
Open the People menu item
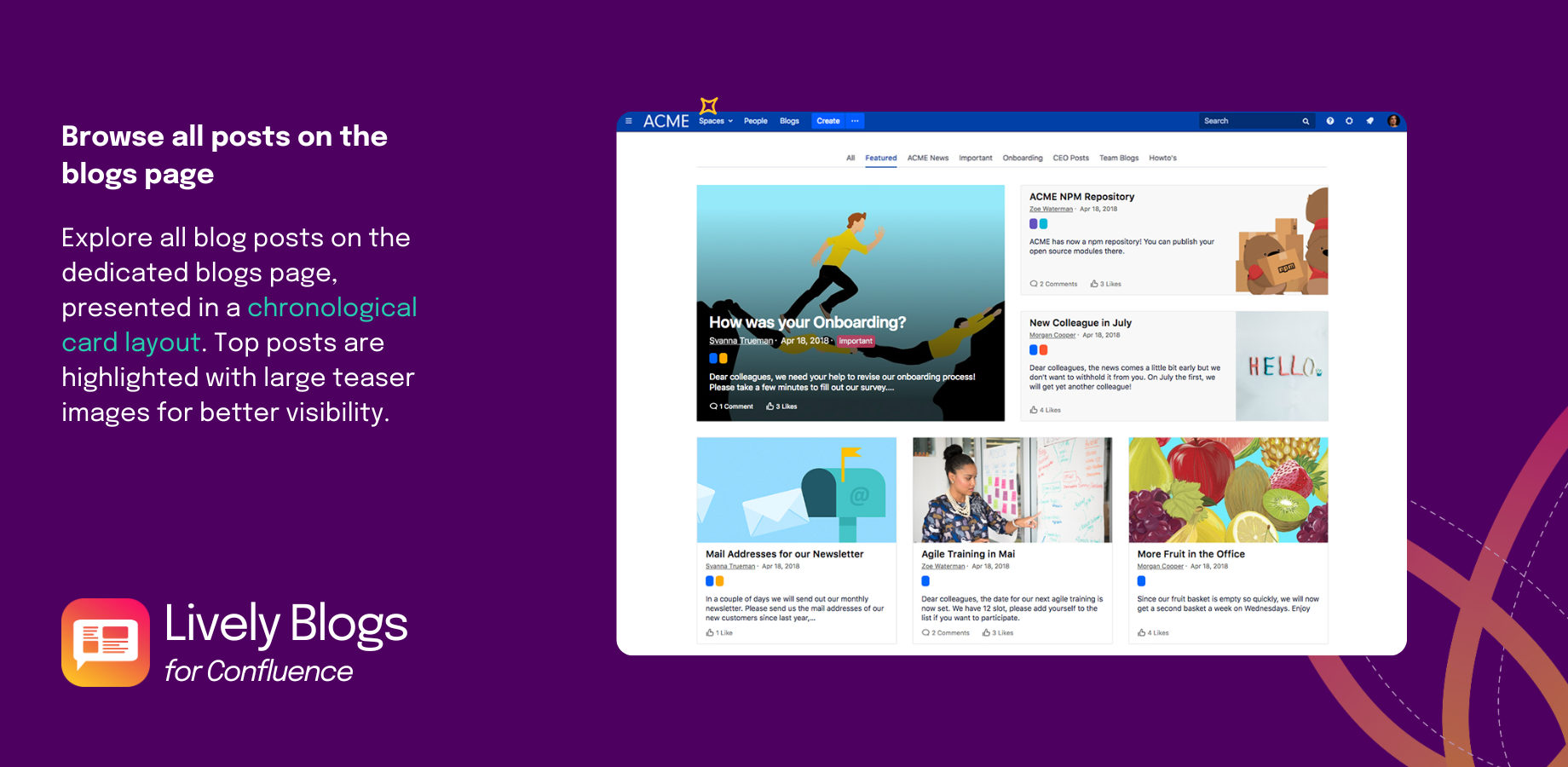(756, 121)
